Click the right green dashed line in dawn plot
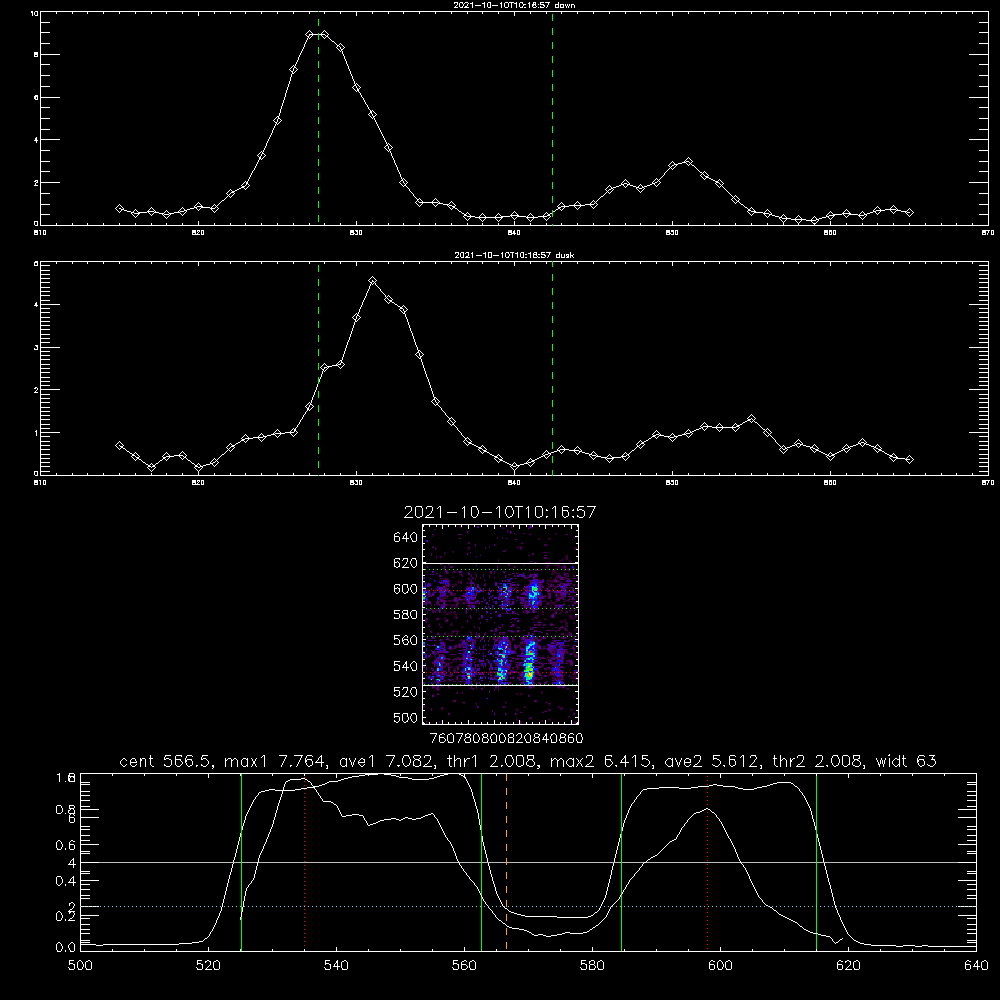The height and width of the screenshot is (1000, 1000). tap(552, 118)
